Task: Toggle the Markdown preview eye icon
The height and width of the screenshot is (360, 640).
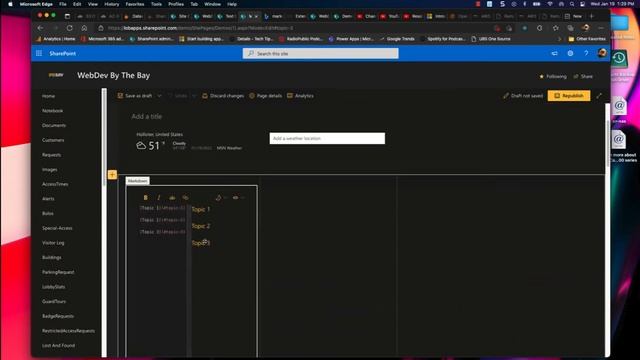Action: [236, 198]
